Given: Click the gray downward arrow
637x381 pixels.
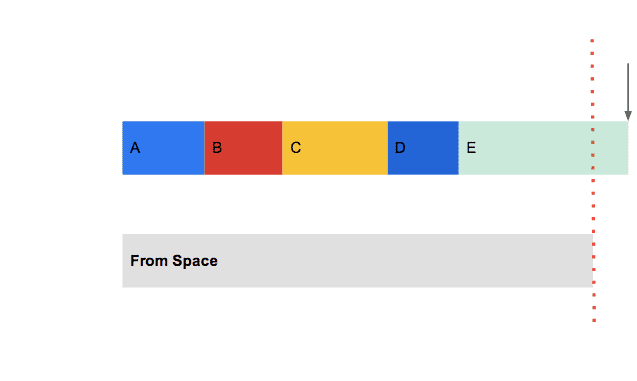Looking at the screenshot, I should [x=628, y=92].
